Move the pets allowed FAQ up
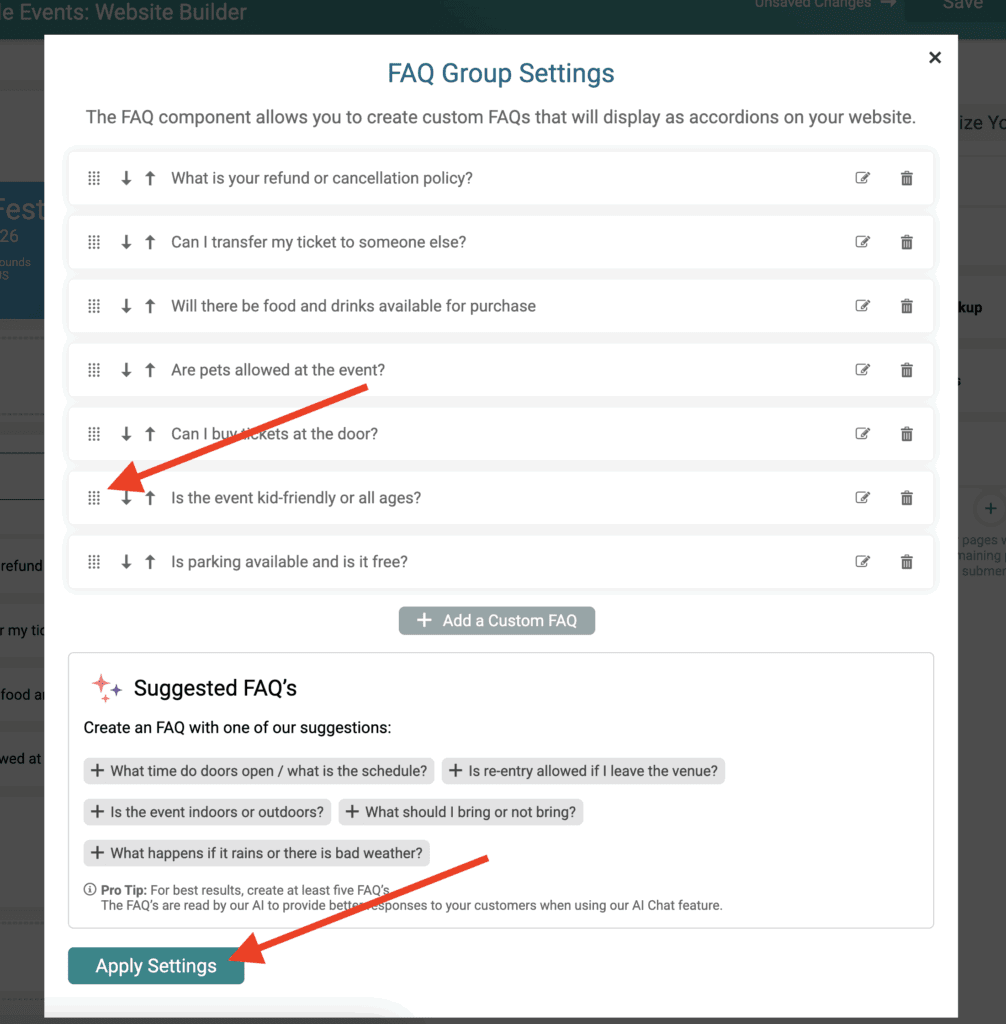Screen dimensions: 1006x1024 coord(150,370)
